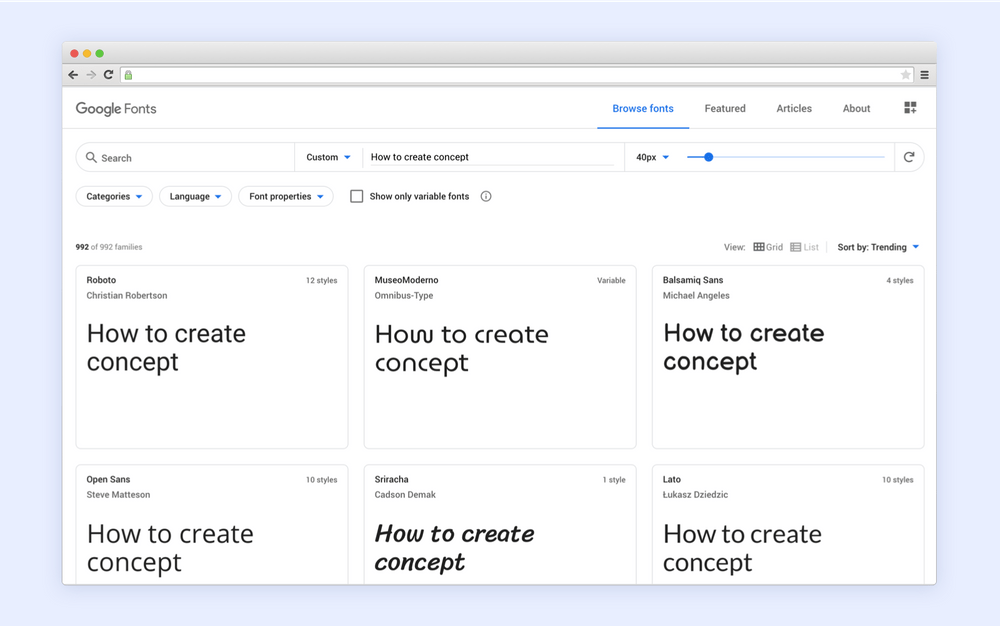
Task: Open variable fonts info icon
Action: pos(486,196)
